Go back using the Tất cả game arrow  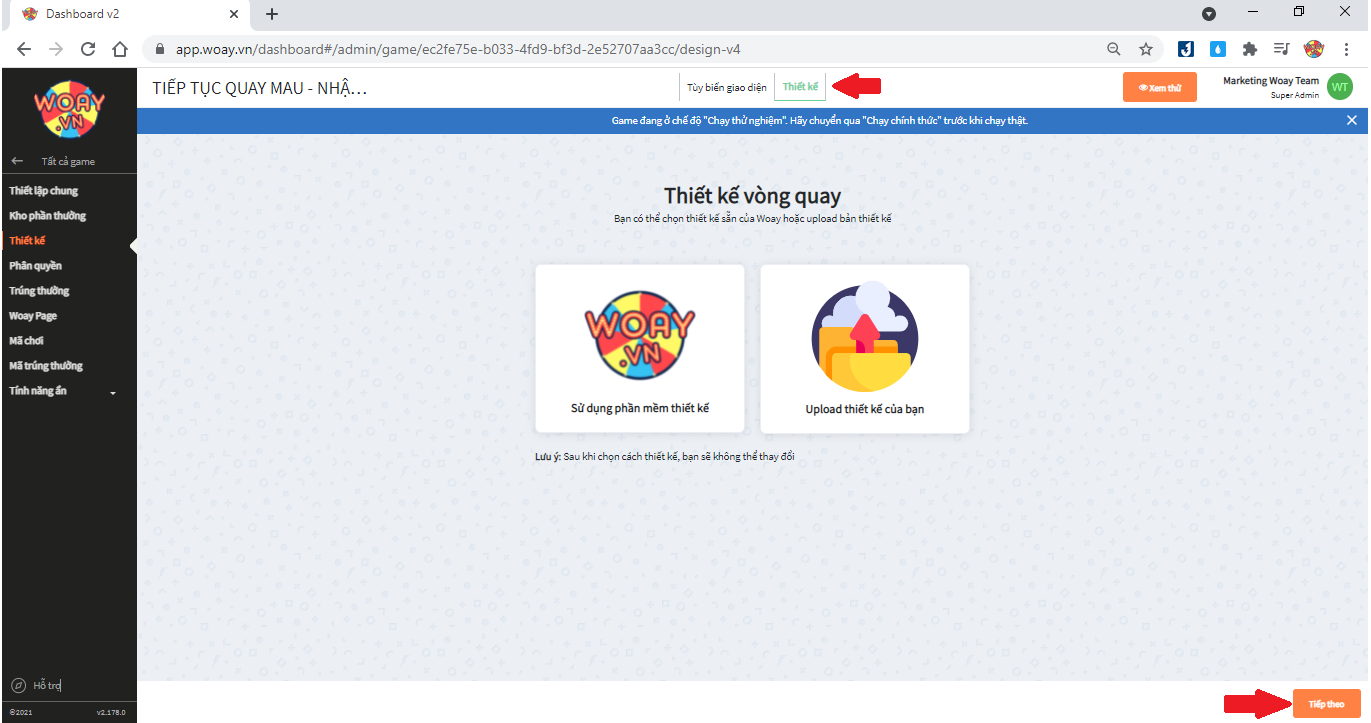tap(17, 161)
